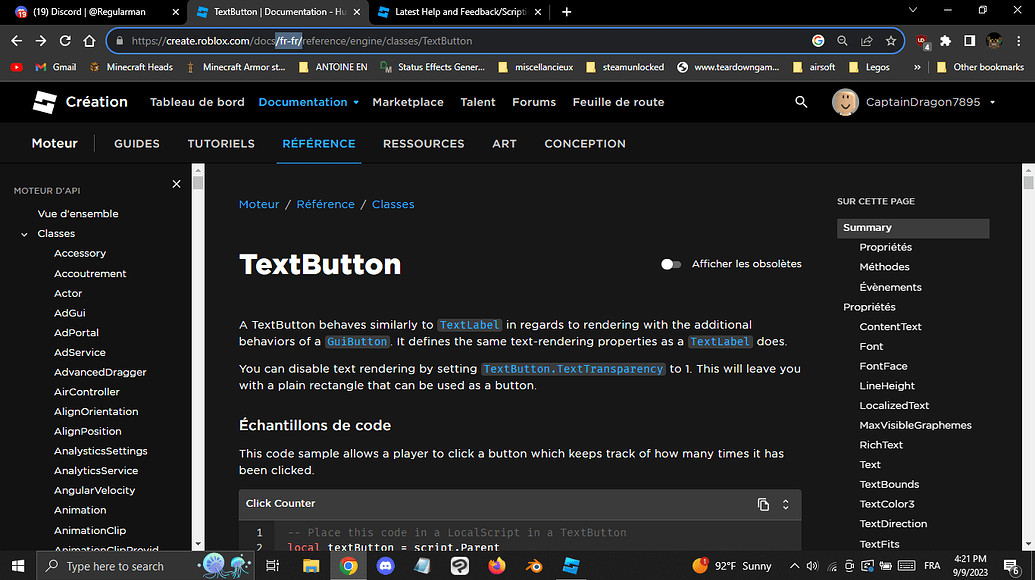Collapse the Classes tree in the API sidebar
Image resolution: width=1035 pixels, height=580 pixels.
[23, 233]
